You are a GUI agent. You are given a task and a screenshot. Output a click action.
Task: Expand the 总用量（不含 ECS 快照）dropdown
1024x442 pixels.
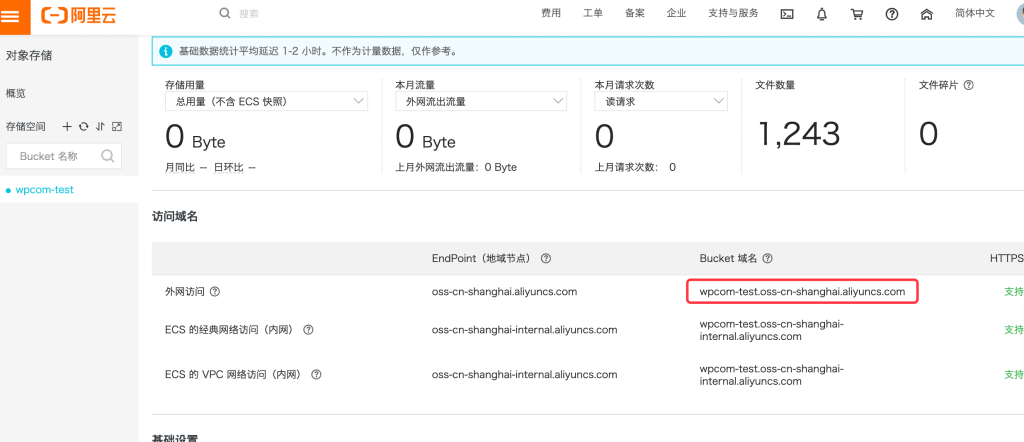[265, 101]
